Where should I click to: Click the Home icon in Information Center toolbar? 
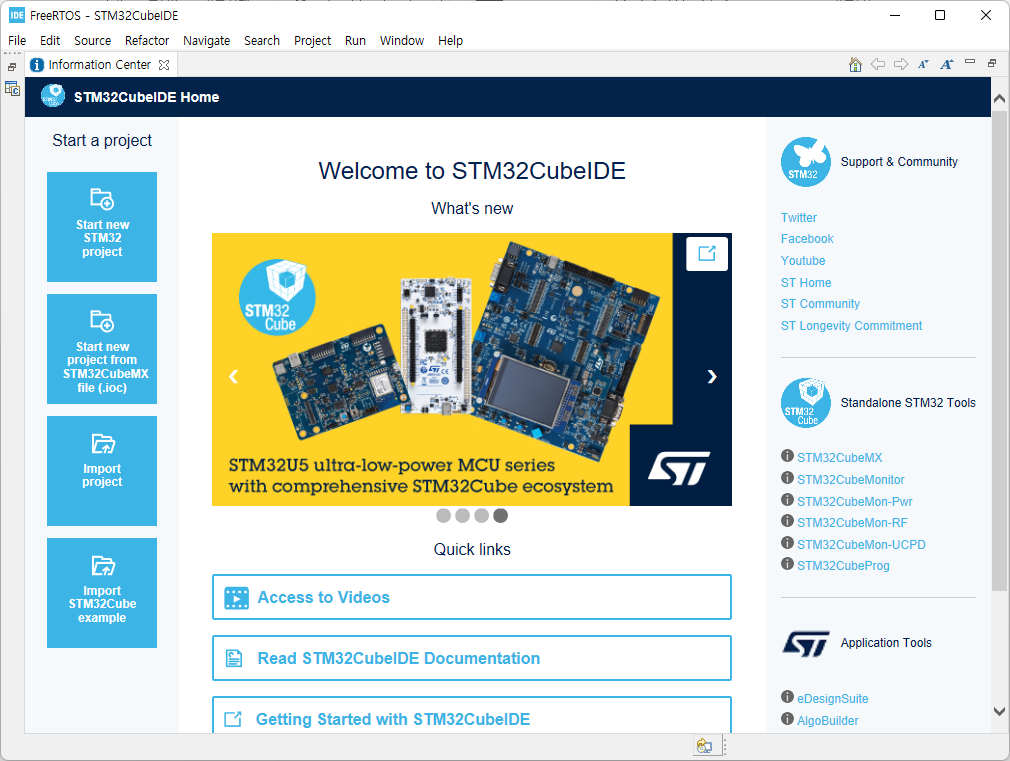[855, 64]
